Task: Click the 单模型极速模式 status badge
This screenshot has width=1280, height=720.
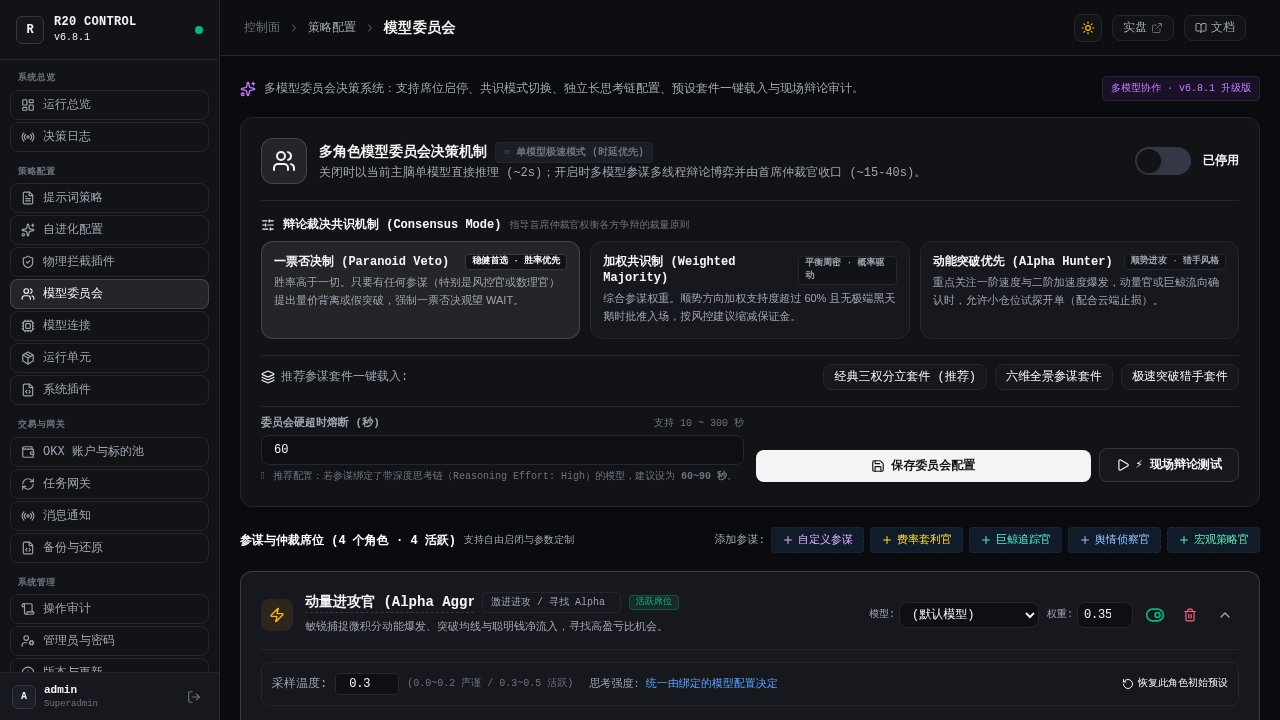Action: 574,152
